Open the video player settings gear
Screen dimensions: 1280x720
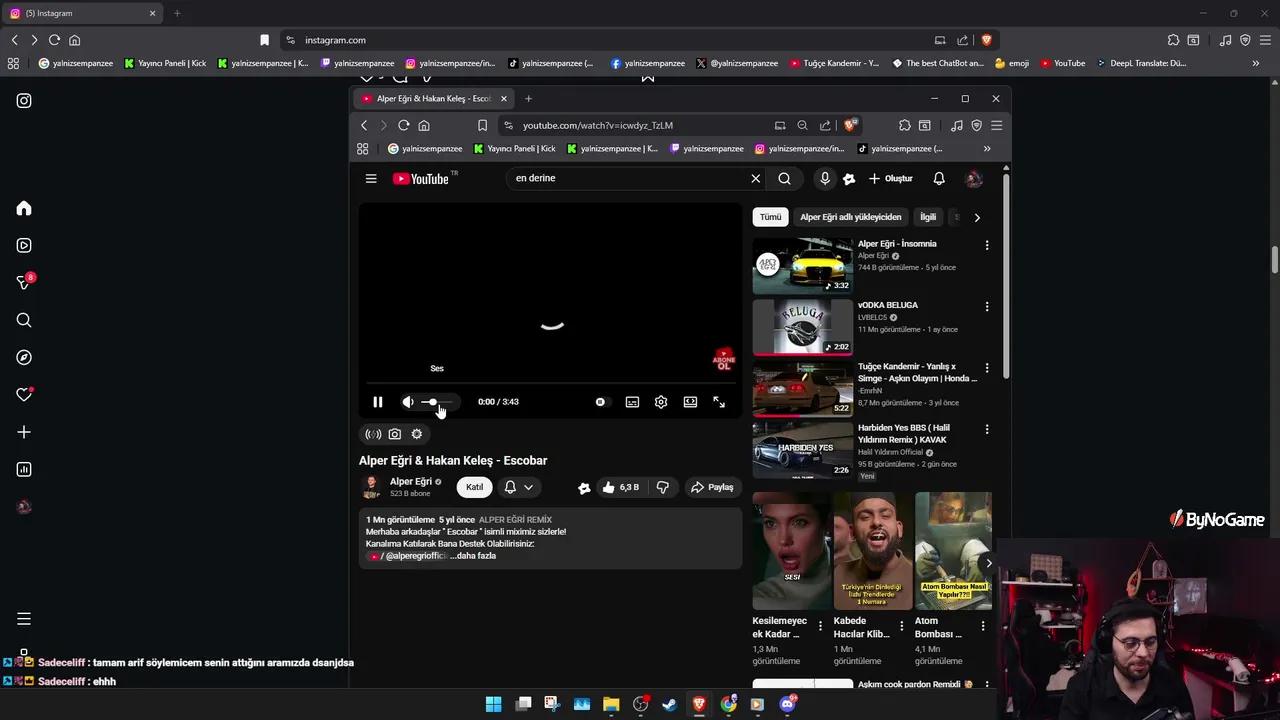click(x=661, y=402)
